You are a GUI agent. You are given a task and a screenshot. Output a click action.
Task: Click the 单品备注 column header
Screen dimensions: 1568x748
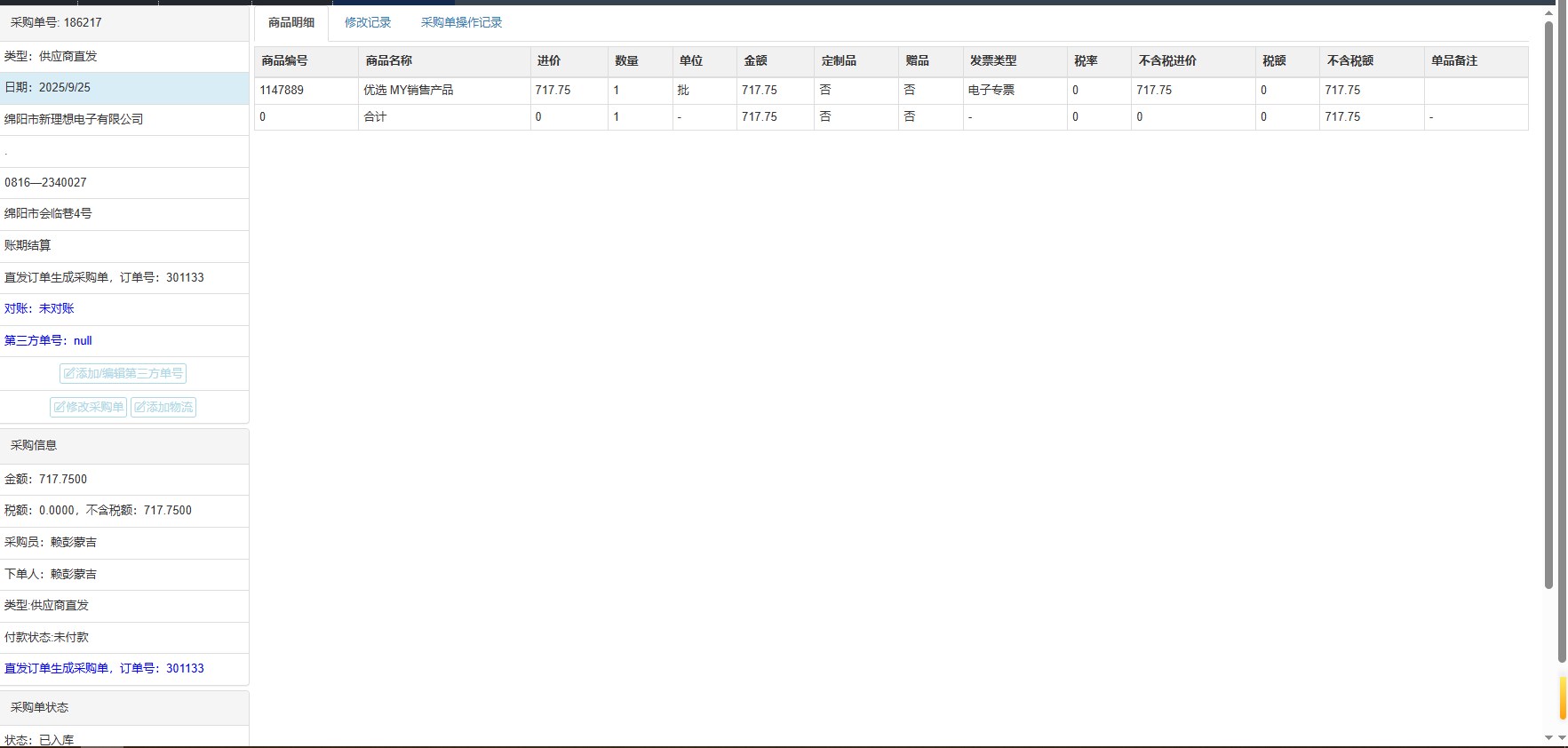coord(1454,60)
